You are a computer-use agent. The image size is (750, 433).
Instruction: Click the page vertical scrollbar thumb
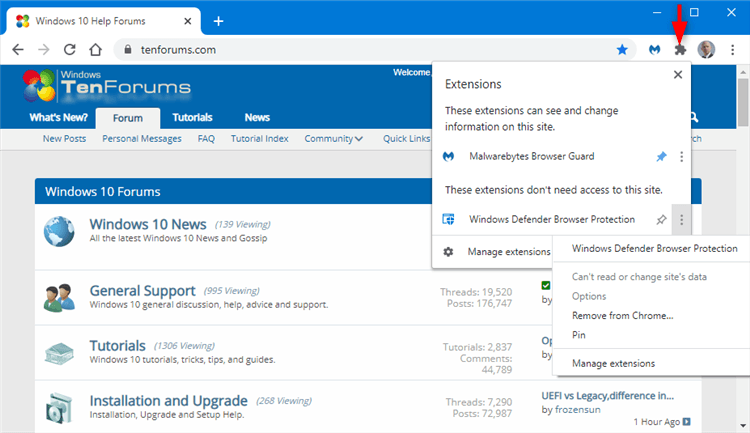coord(743,103)
